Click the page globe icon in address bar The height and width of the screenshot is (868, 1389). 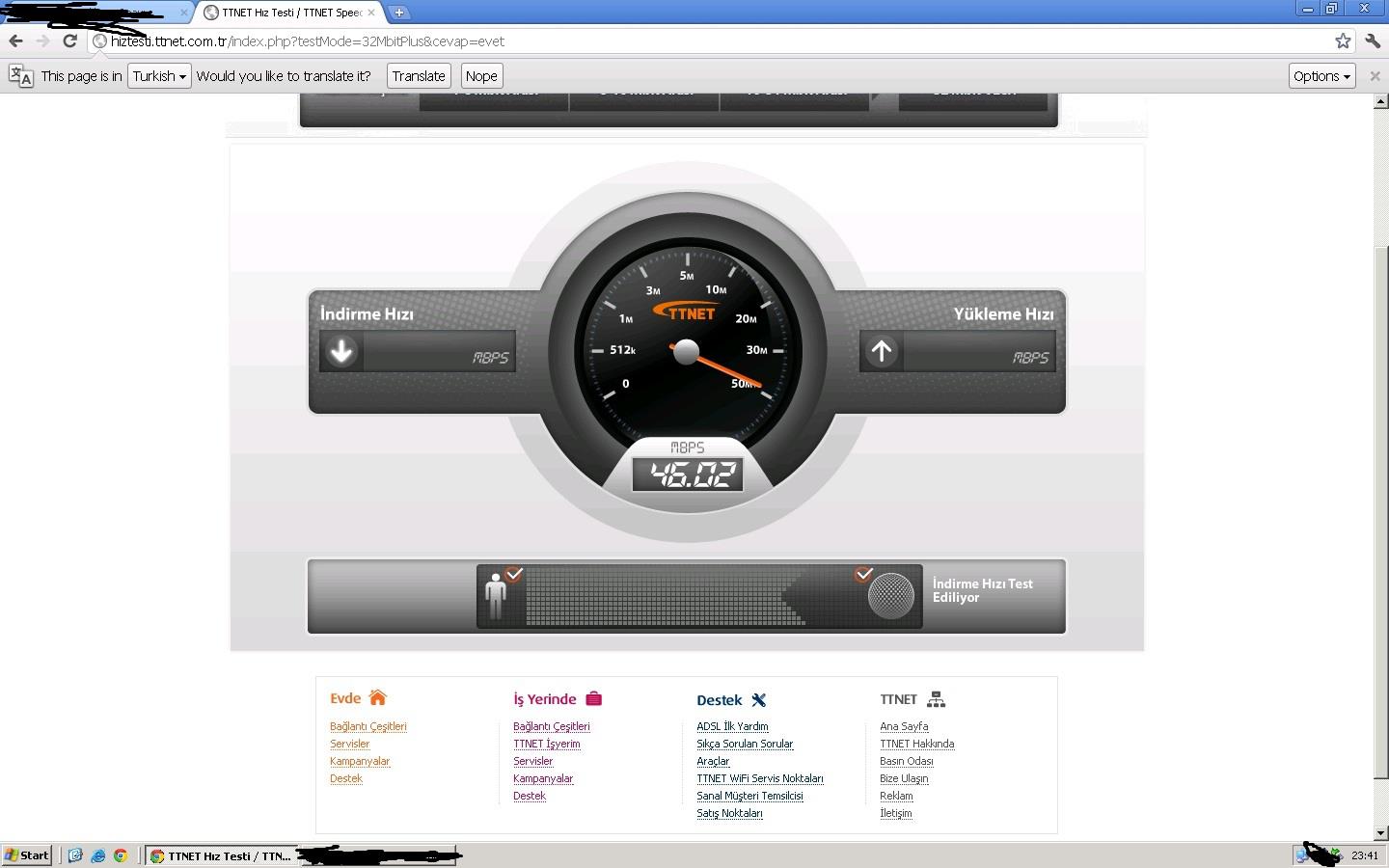pyautogui.click(x=99, y=41)
